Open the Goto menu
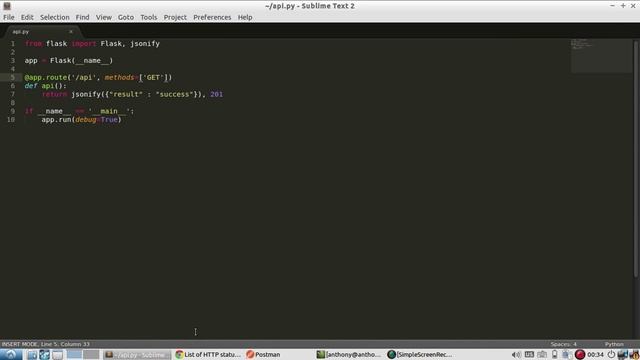This screenshot has width=640, height=360. 126,17
